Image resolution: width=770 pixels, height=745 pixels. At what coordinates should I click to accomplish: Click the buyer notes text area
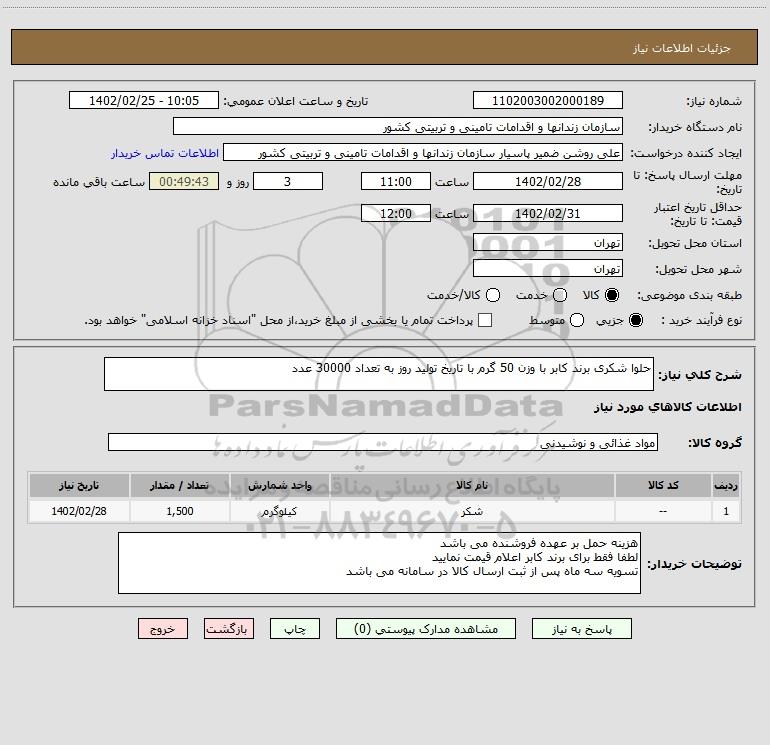pos(379,563)
